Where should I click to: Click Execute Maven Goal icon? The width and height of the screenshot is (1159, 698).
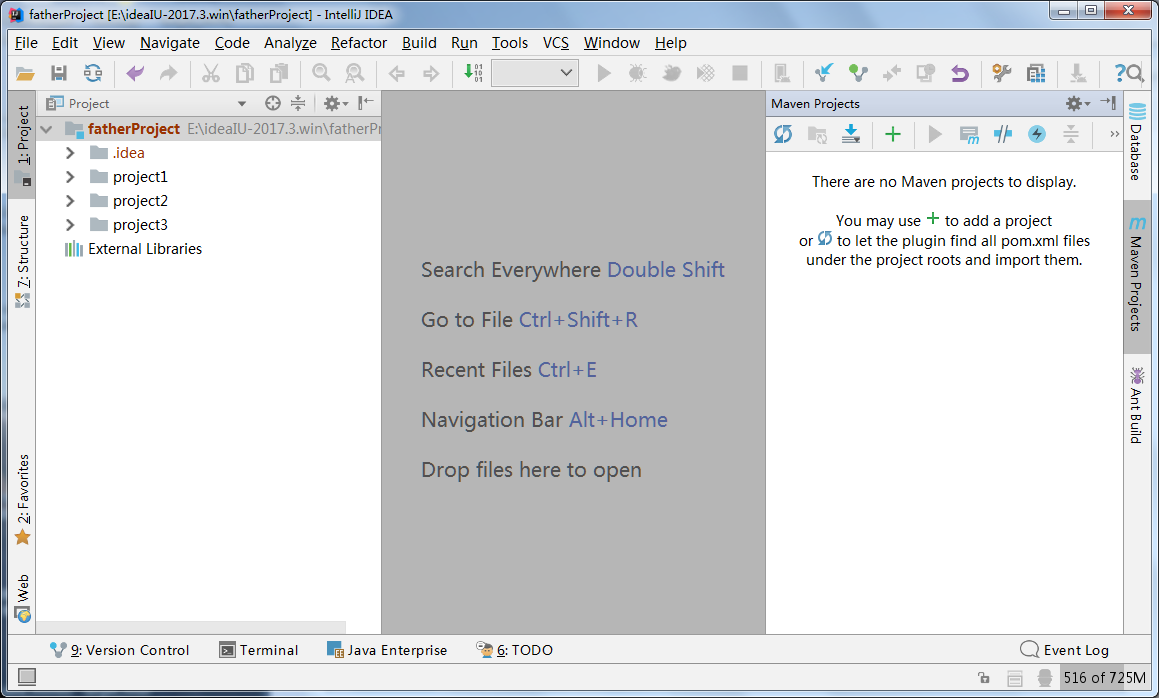coord(968,135)
